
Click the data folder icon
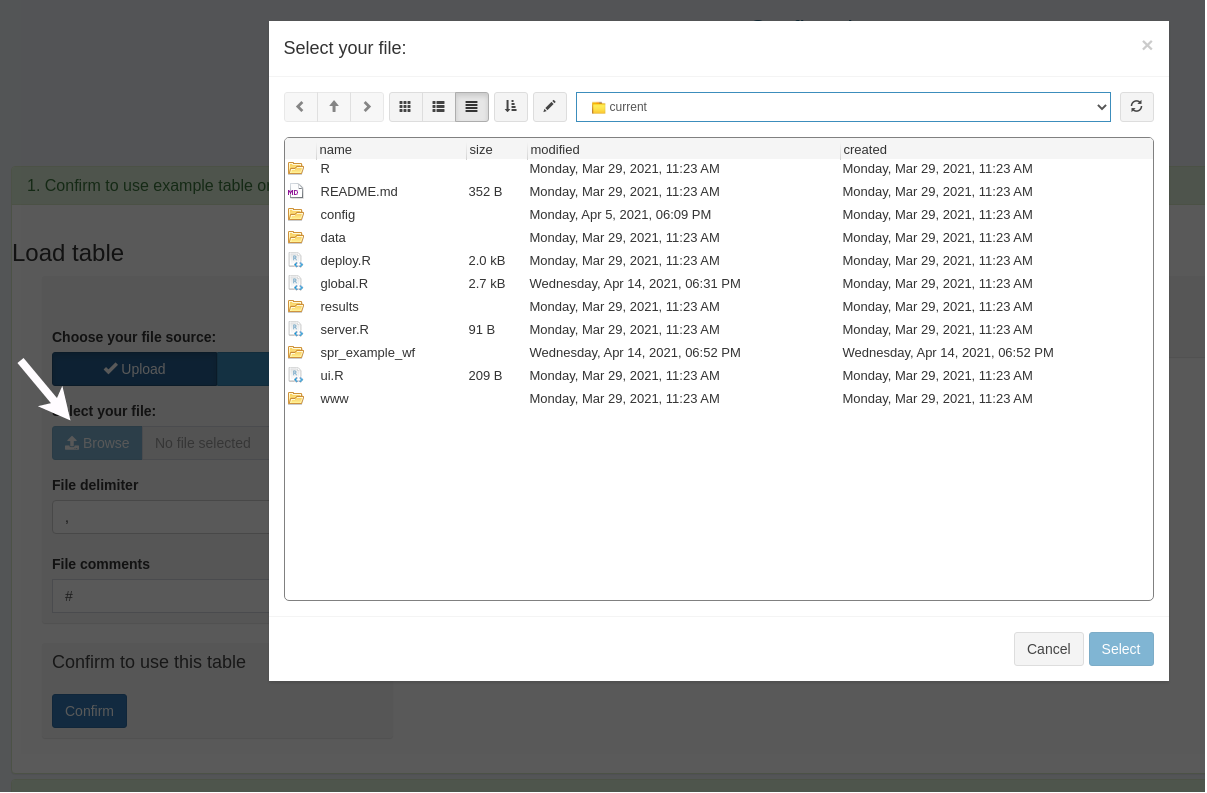(x=296, y=237)
